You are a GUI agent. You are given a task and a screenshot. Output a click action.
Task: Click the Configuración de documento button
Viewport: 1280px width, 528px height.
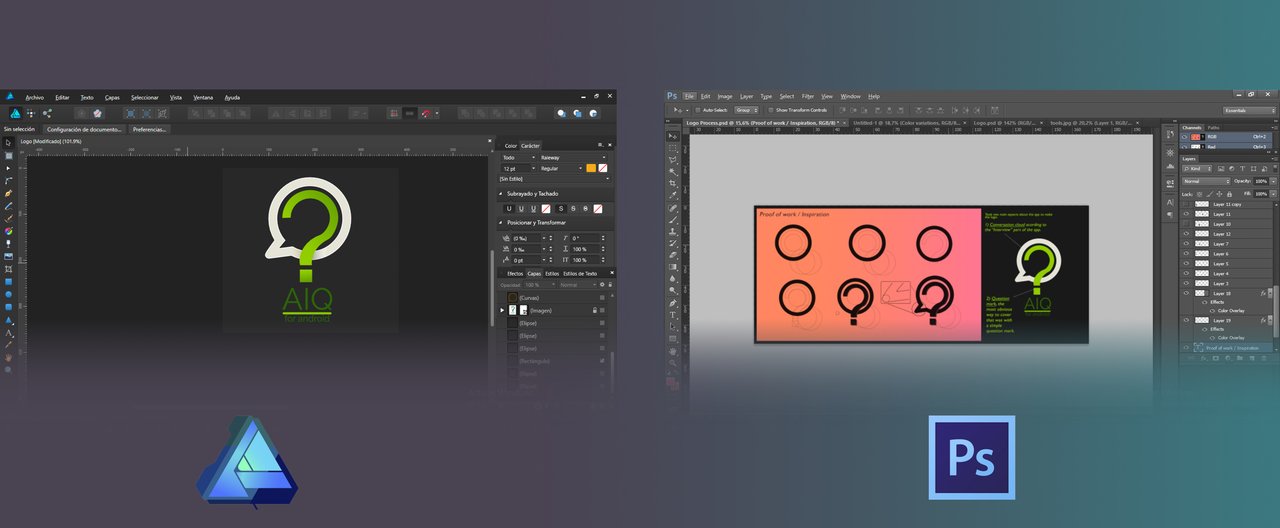tap(84, 129)
